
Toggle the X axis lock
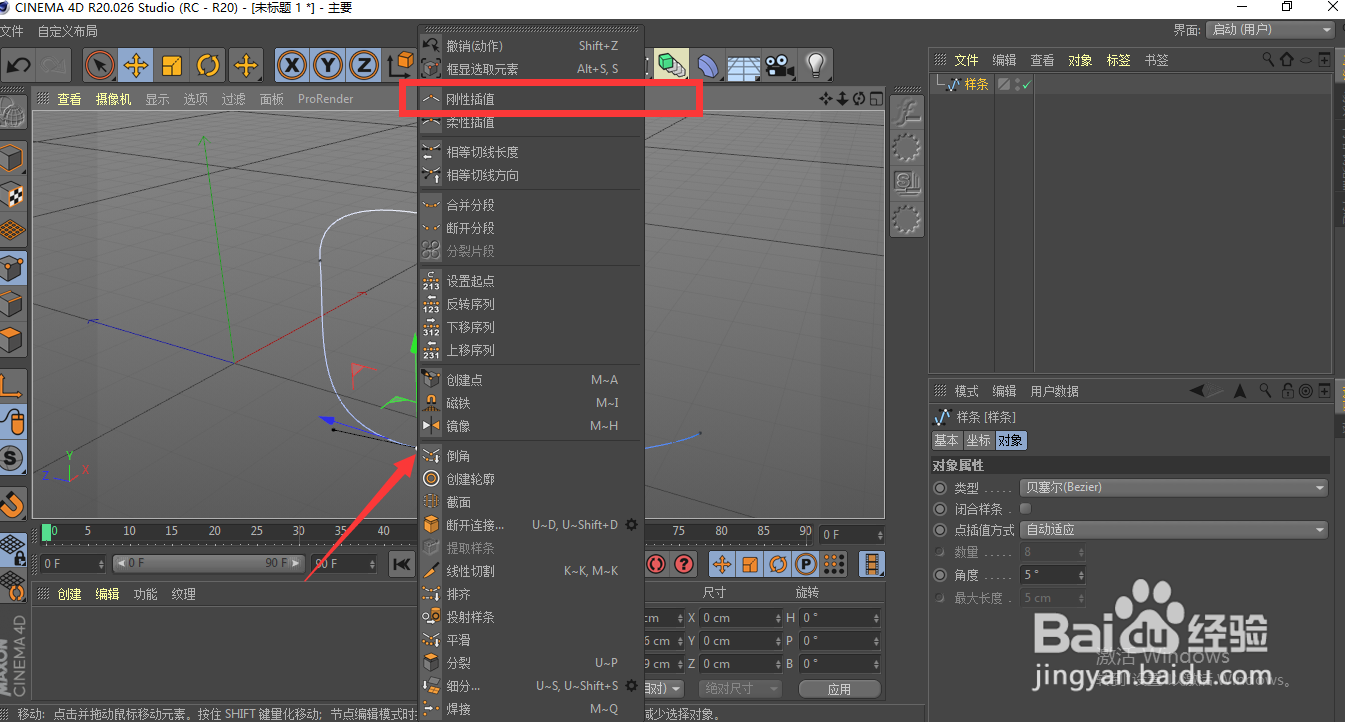[x=291, y=66]
